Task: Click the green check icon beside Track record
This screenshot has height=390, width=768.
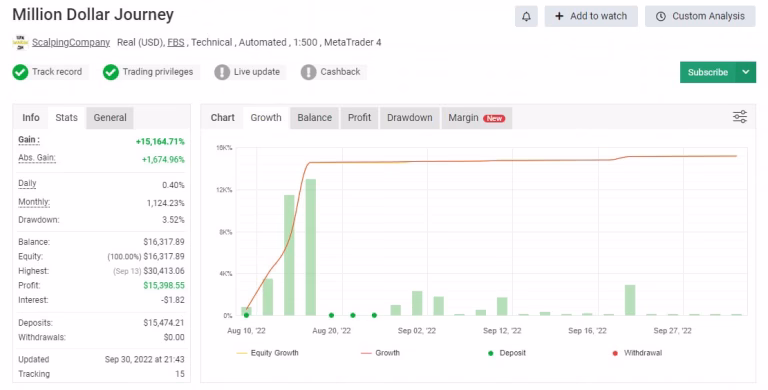Action: pos(20,72)
